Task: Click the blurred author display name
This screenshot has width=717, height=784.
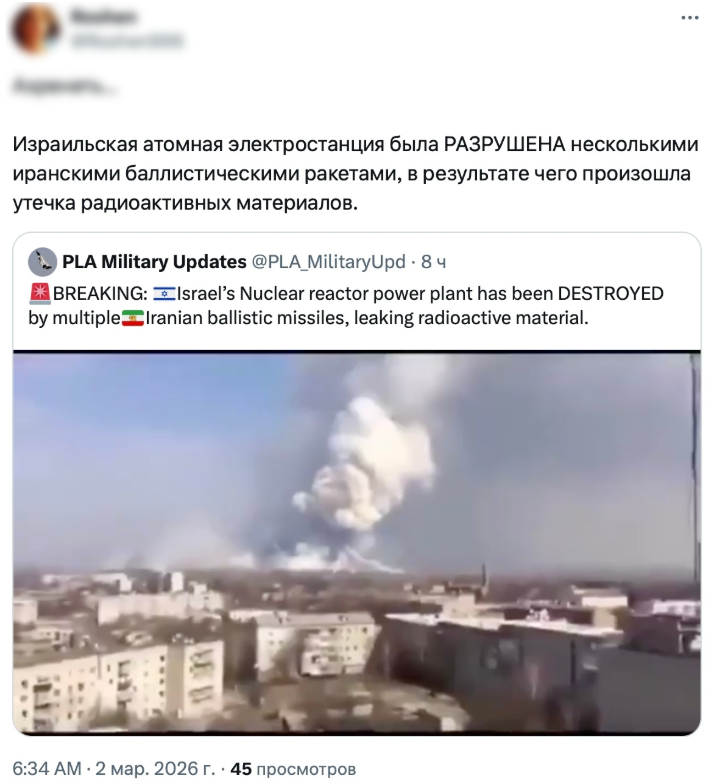Action: (103, 17)
